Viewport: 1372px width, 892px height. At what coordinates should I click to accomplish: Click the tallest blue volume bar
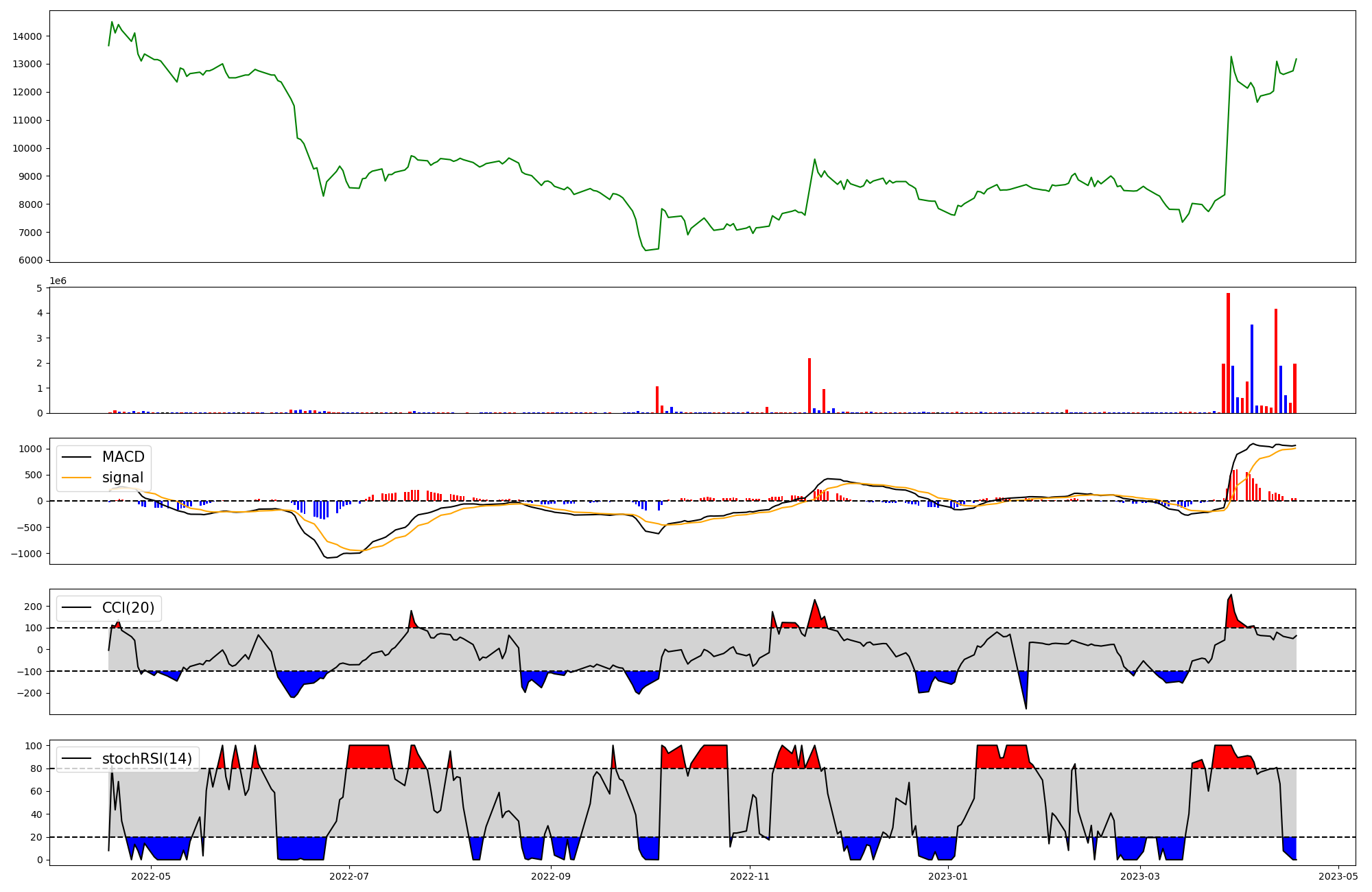click(x=1252, y=368)
